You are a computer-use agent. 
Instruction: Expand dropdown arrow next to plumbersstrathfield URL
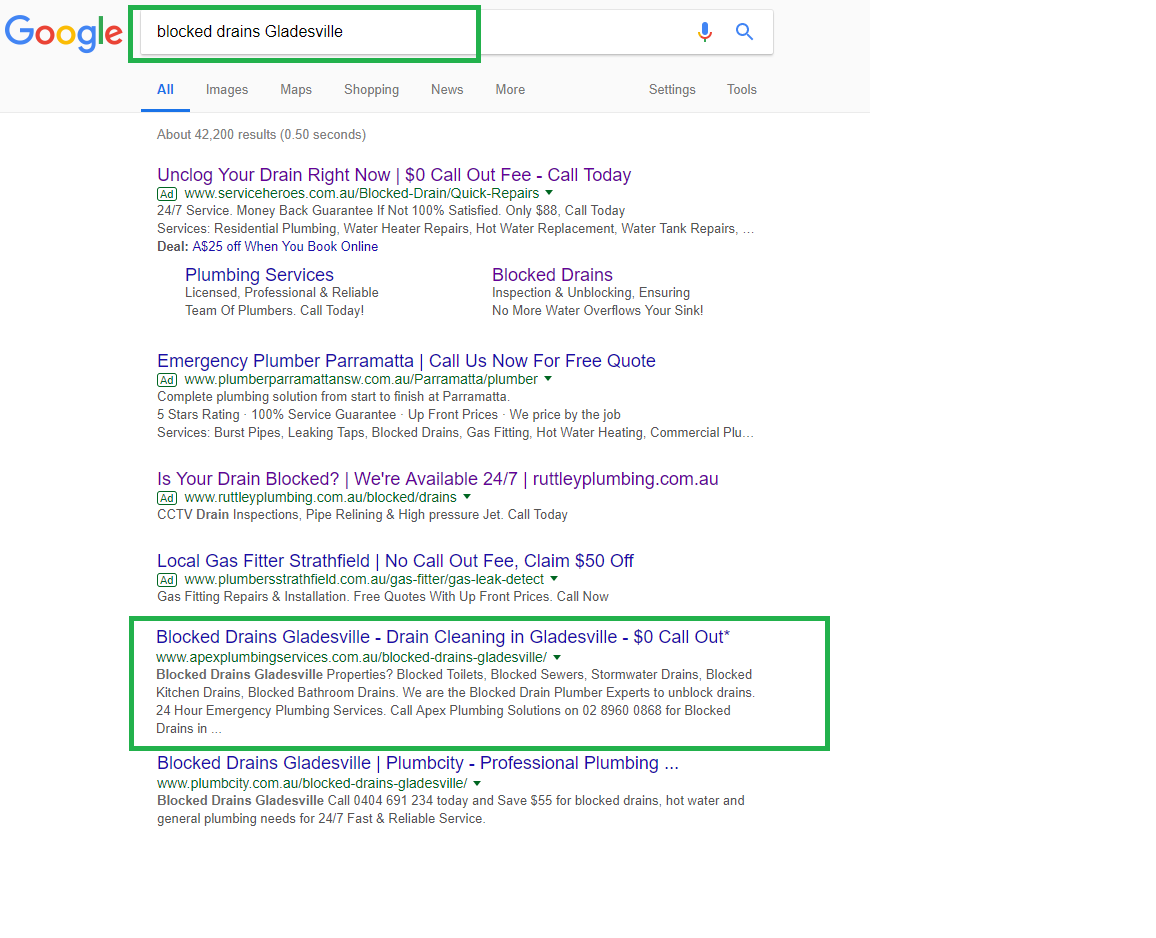coord(554,579)
